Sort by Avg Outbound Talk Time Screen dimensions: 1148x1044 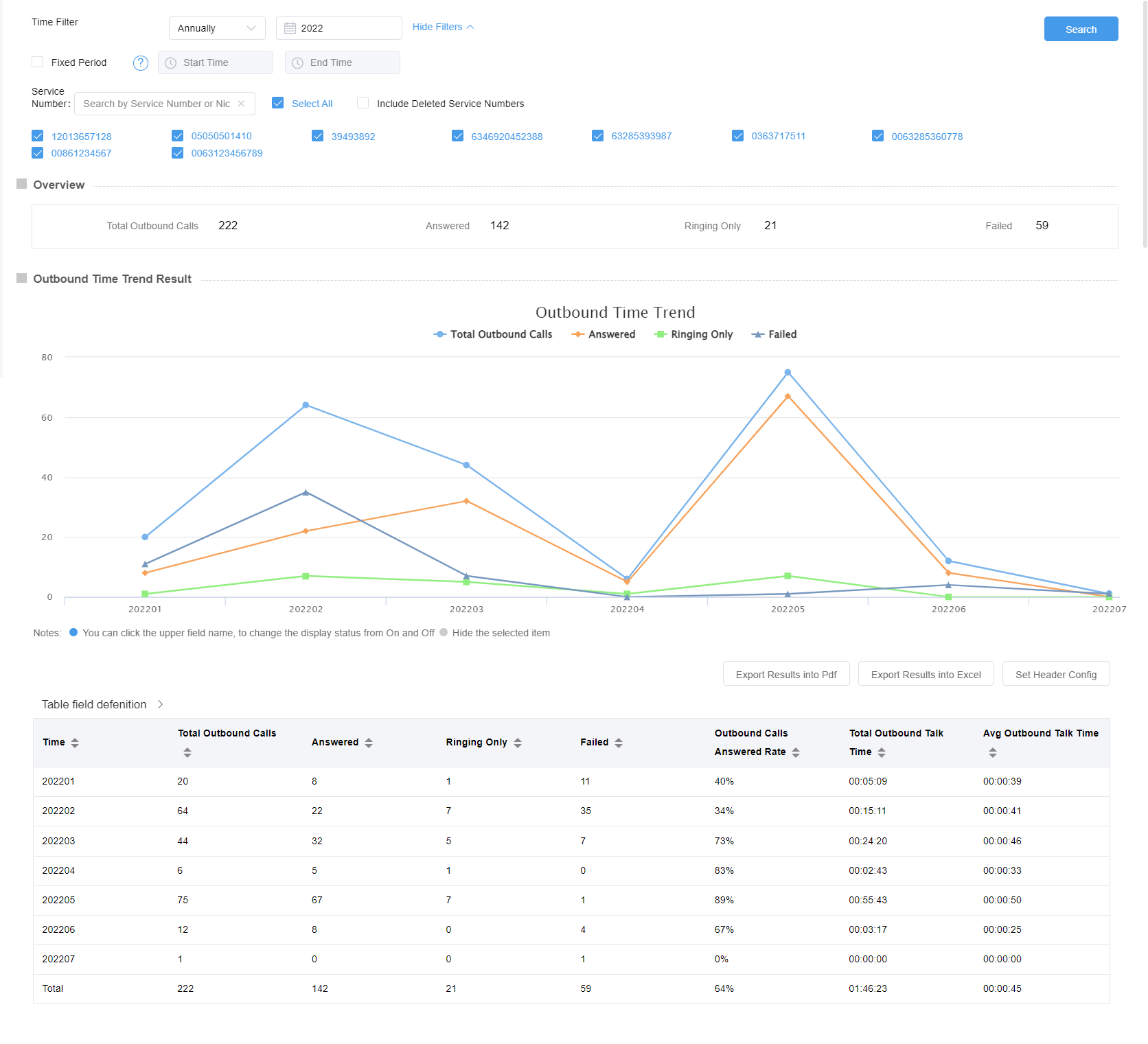click(992, 752)
